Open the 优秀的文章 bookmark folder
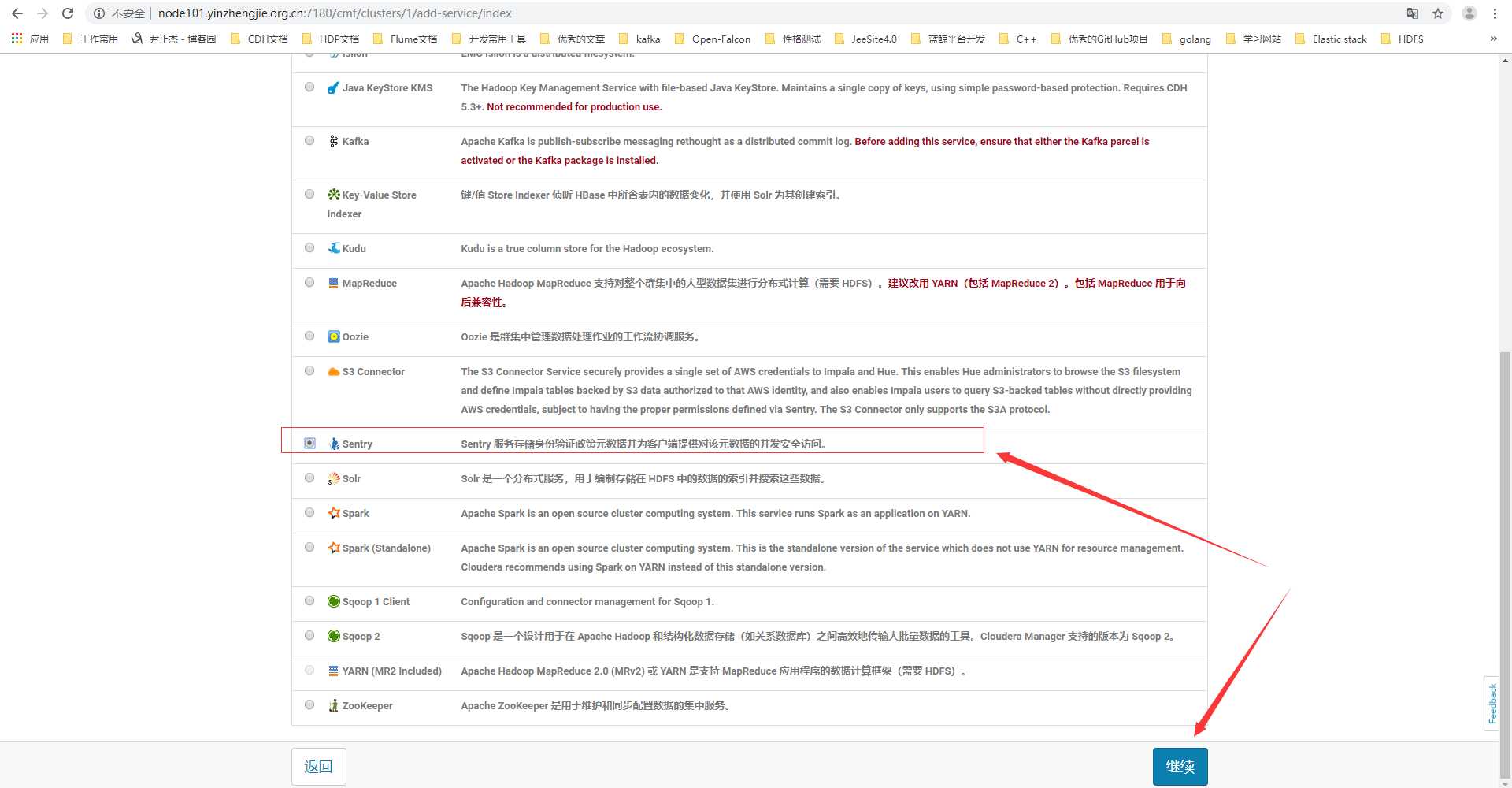Image resolution: width=1512 pixels, height=788 pixels. coord(572,39)
